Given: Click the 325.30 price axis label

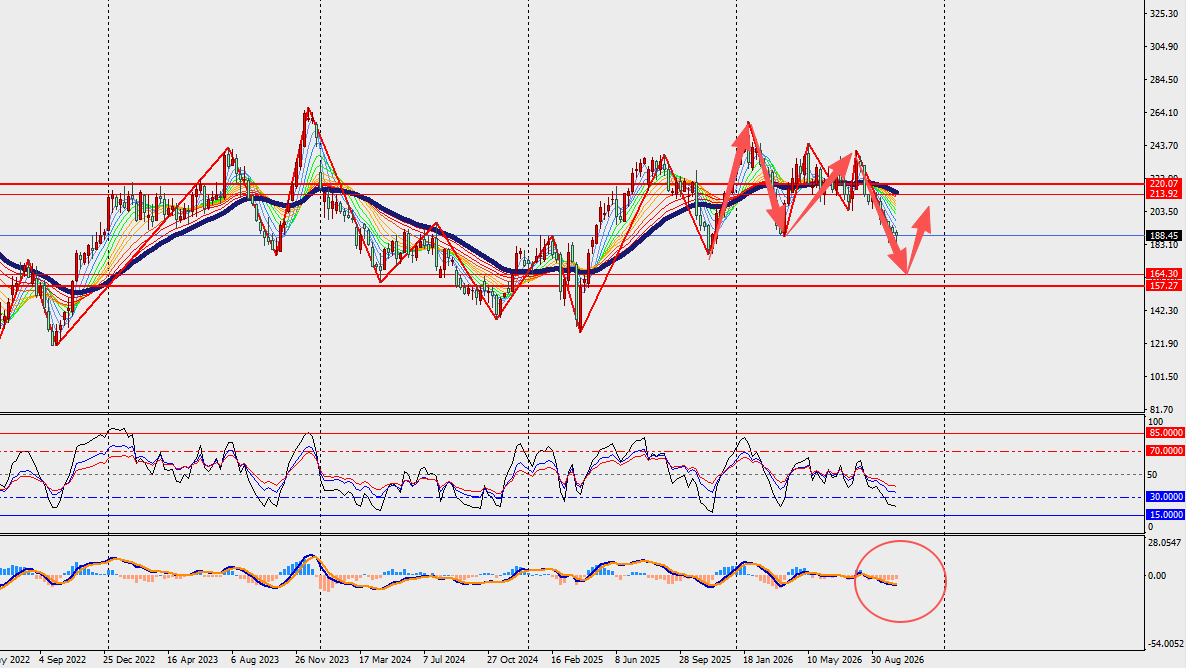Looking at the screenshot, I should pyautogui.click(x=1164, y=14).
